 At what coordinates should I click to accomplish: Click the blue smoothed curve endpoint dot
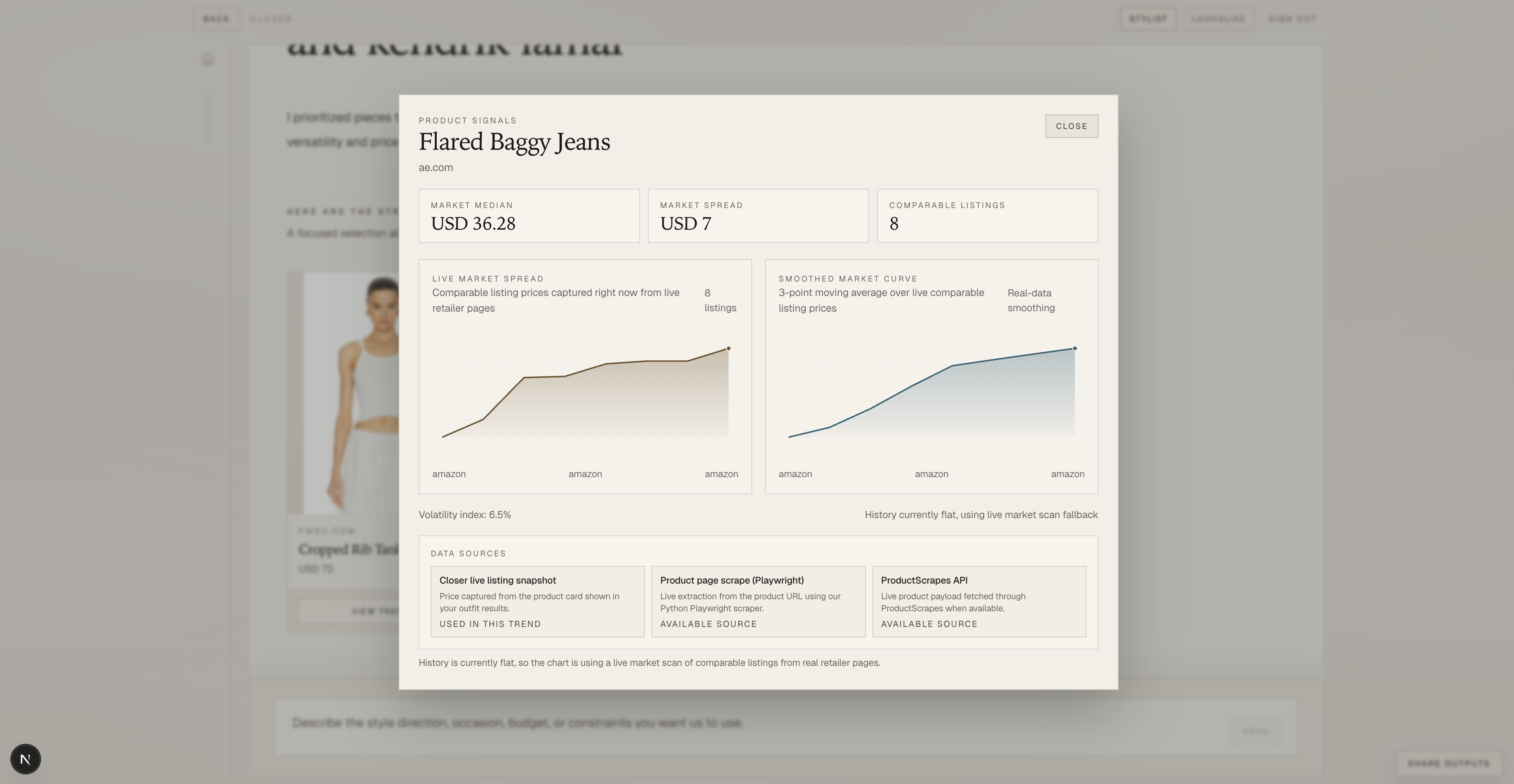(x=1074, y=349)
